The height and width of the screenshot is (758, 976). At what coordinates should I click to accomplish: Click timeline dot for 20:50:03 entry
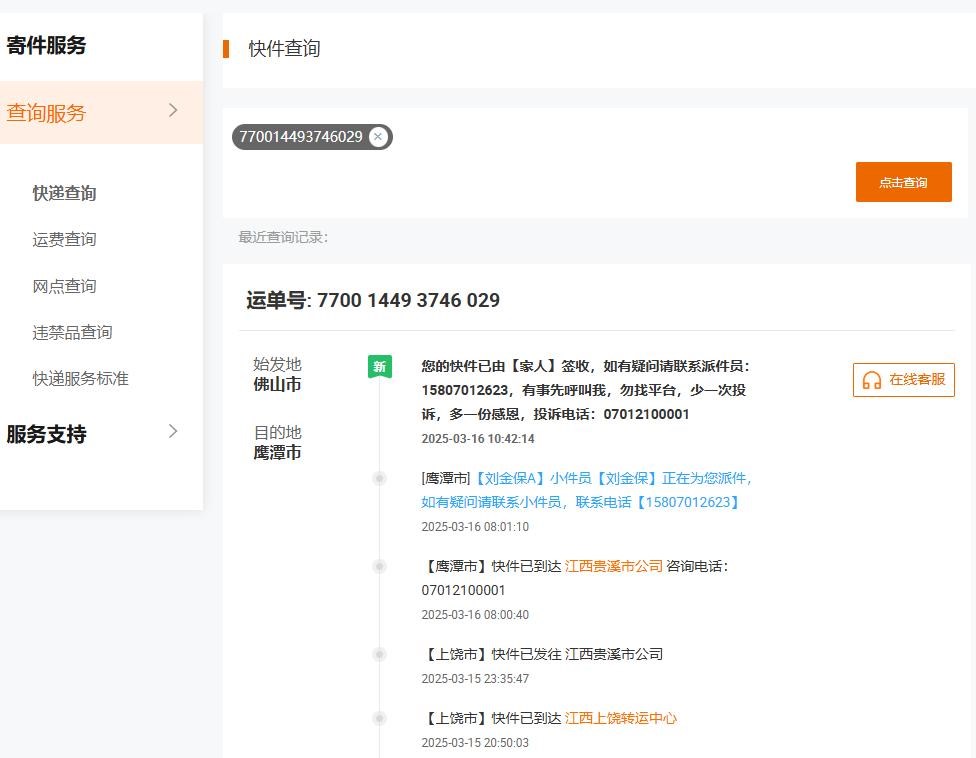379,718
